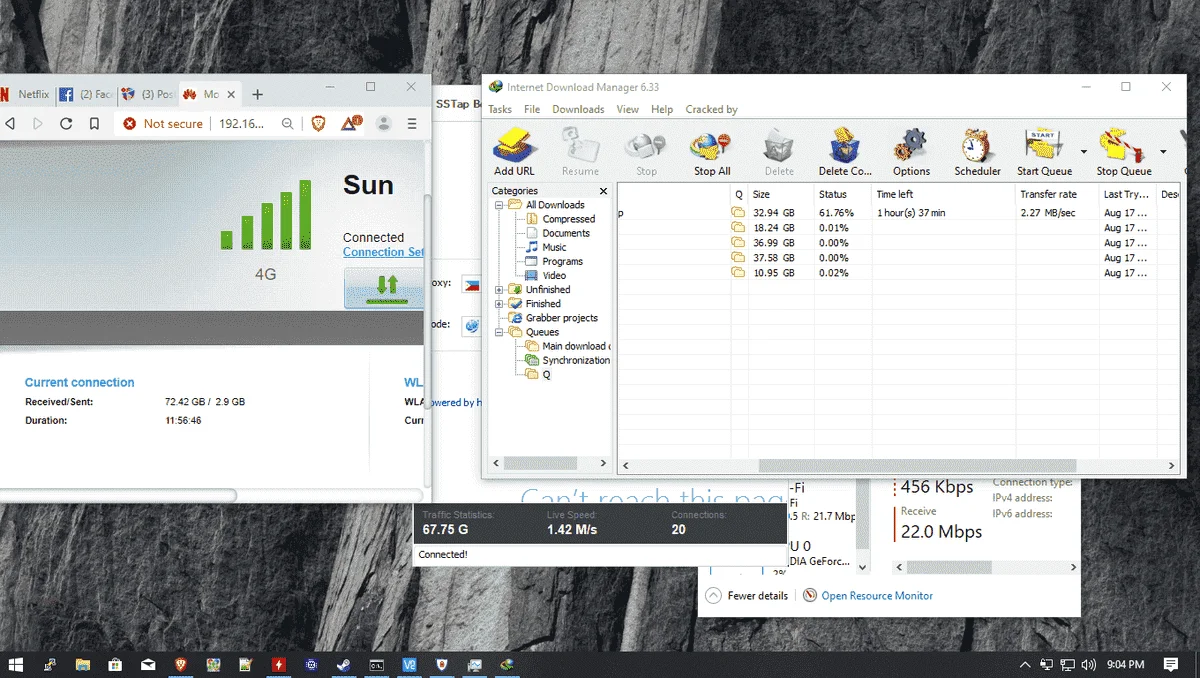Open the Start Queue dropdown arrow

click(1084, 152)
